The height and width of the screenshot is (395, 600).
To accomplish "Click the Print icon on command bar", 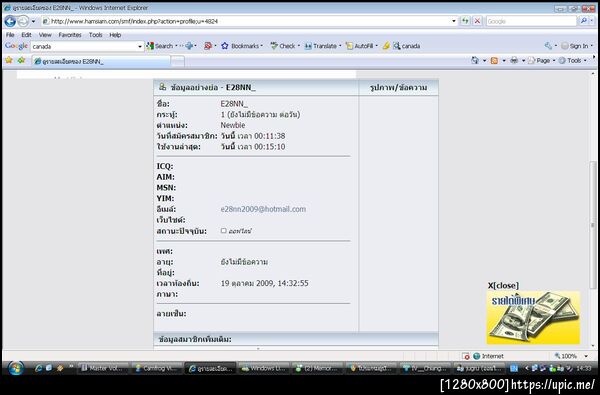I will click(514, 60).
